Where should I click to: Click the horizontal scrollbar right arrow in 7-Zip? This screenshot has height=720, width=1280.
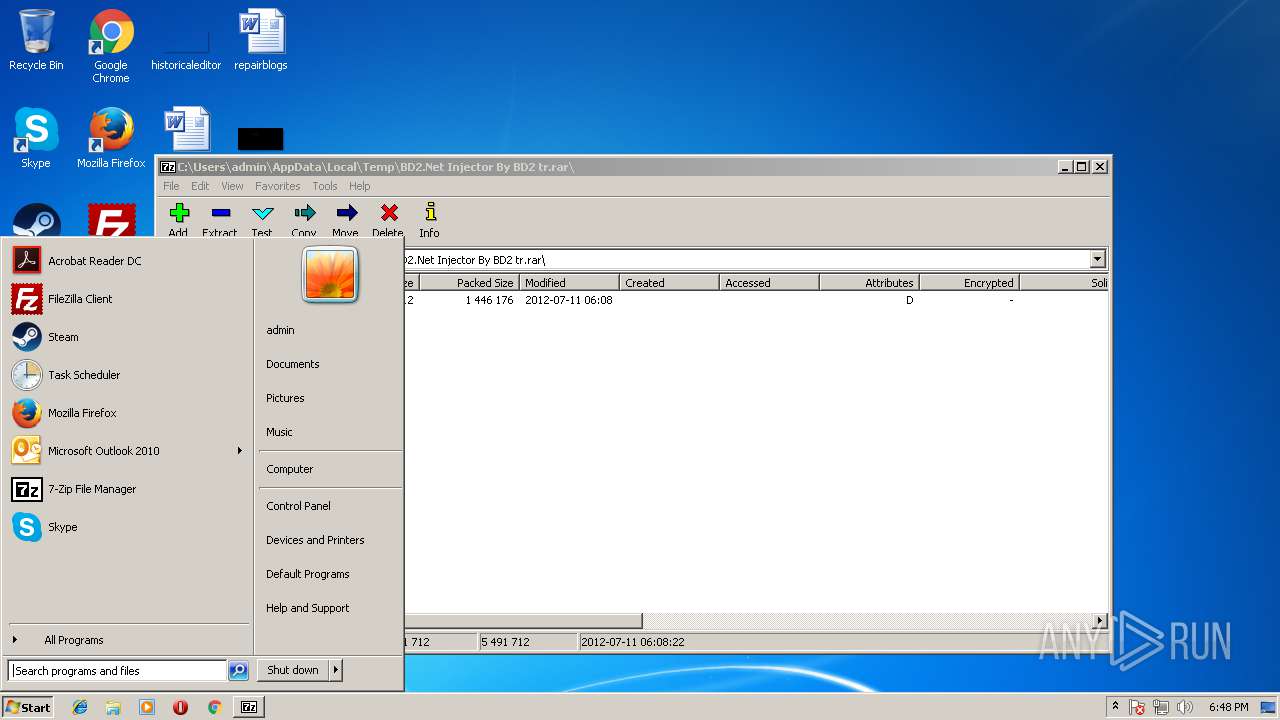(1100, 621)
